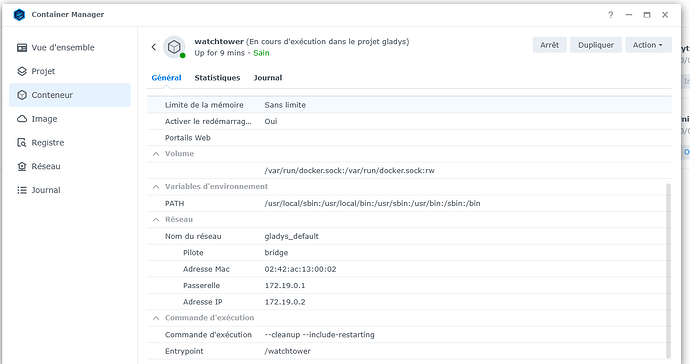Select Conteneur in the sidebar
Viewport: 690px width, 364px height.
[70, 95]
